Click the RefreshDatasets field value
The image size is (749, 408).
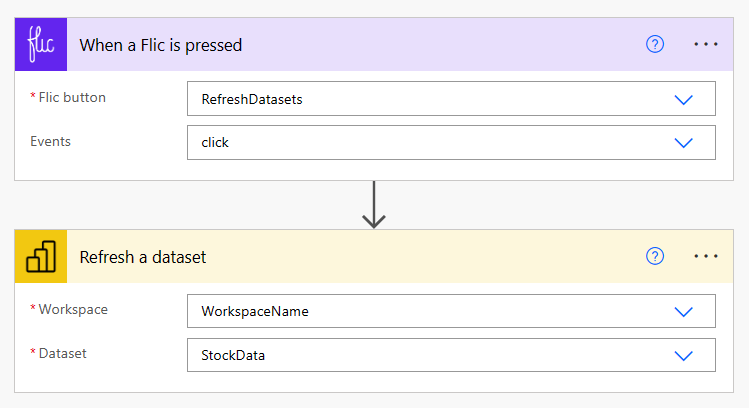pyautogui.click(x=252, y=99)
